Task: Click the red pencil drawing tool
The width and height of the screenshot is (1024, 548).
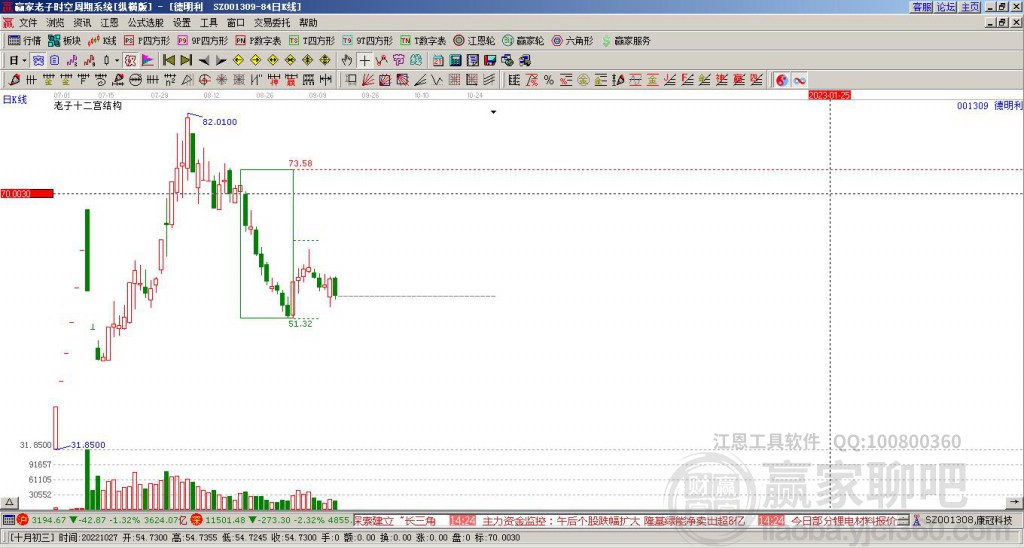Action: (x=14, y=80)
